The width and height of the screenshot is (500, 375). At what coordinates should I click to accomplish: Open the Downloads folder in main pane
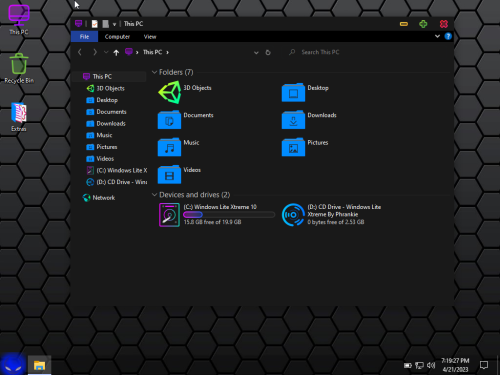pyautogui.click(x=293, y=120)
